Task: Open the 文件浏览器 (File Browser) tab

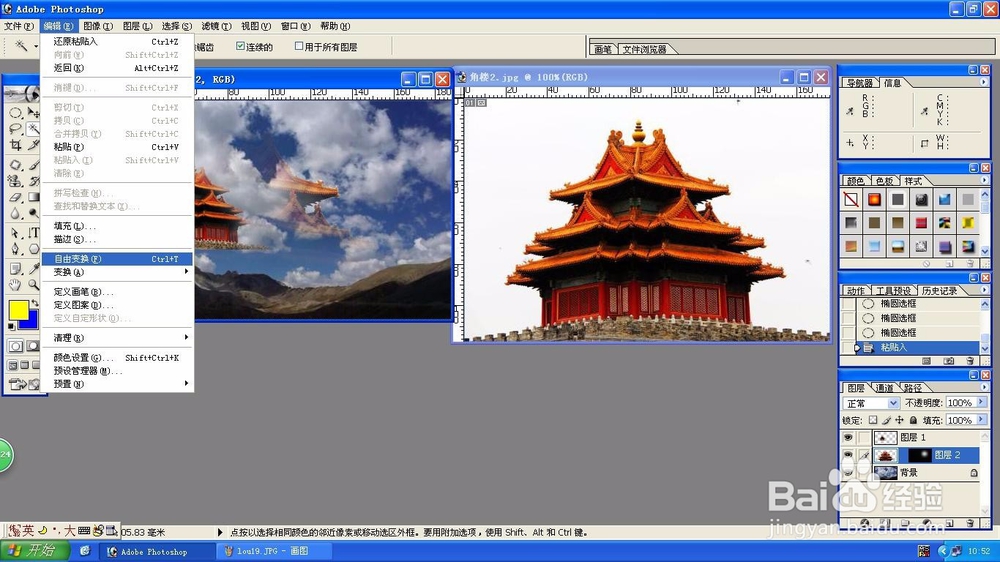Action: pyautogui.click(x=644, y=49)
